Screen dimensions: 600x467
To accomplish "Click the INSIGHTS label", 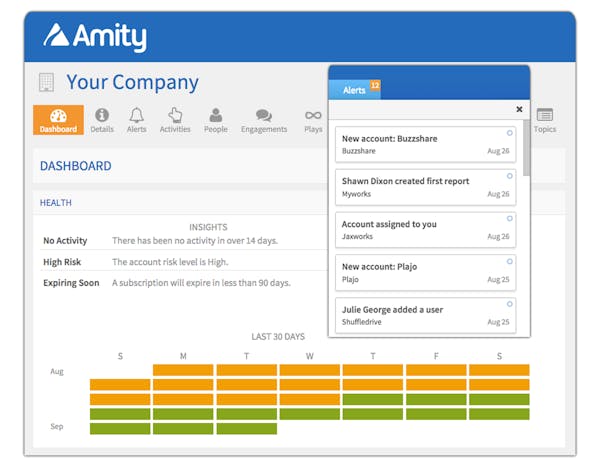I will click(208, 227).
